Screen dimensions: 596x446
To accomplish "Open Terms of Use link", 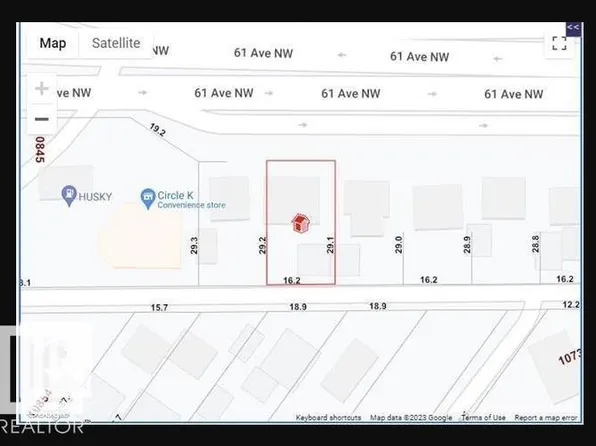I will point(483,417).
